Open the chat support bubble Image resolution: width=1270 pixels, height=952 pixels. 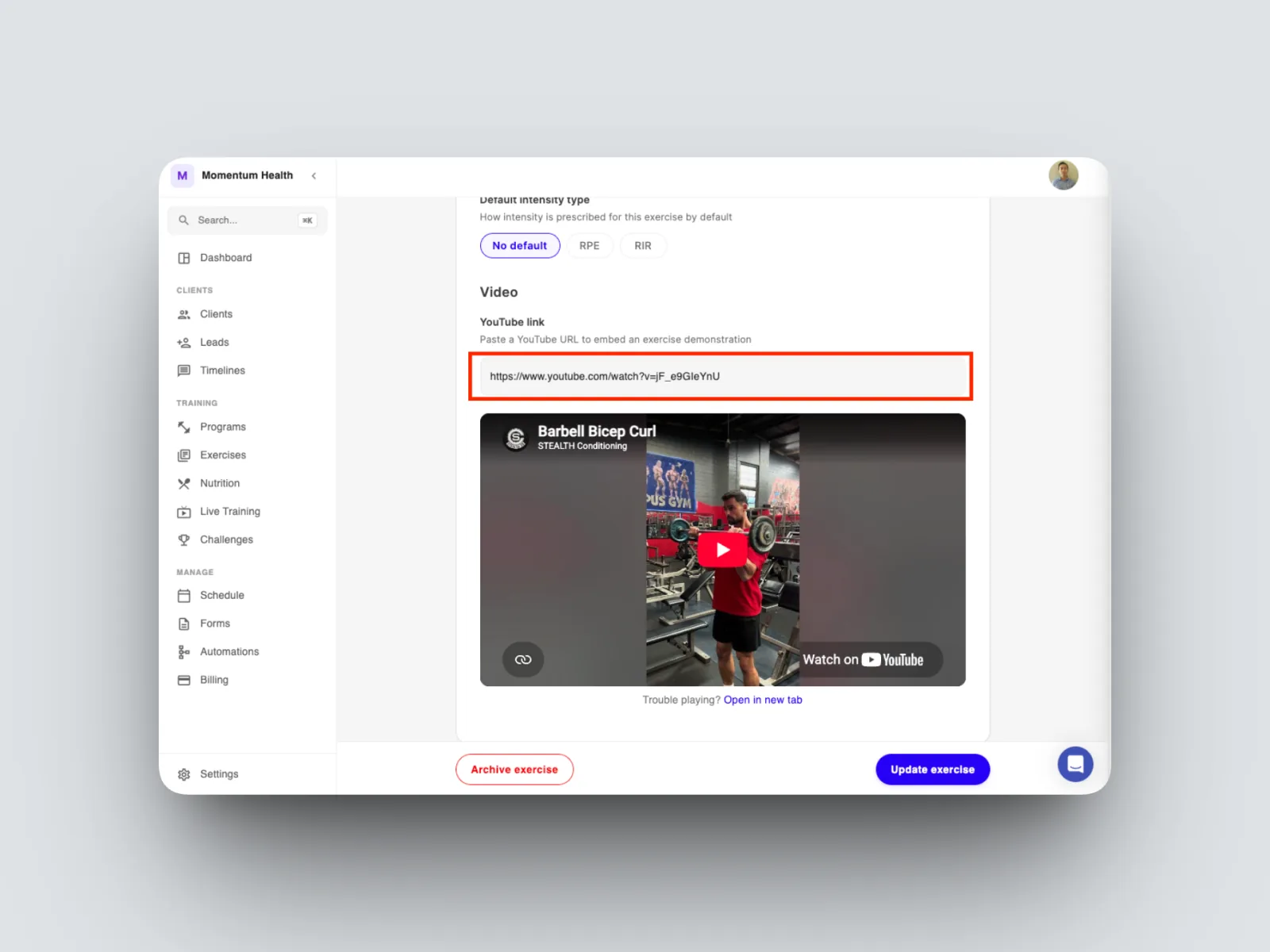(1076, 764)
